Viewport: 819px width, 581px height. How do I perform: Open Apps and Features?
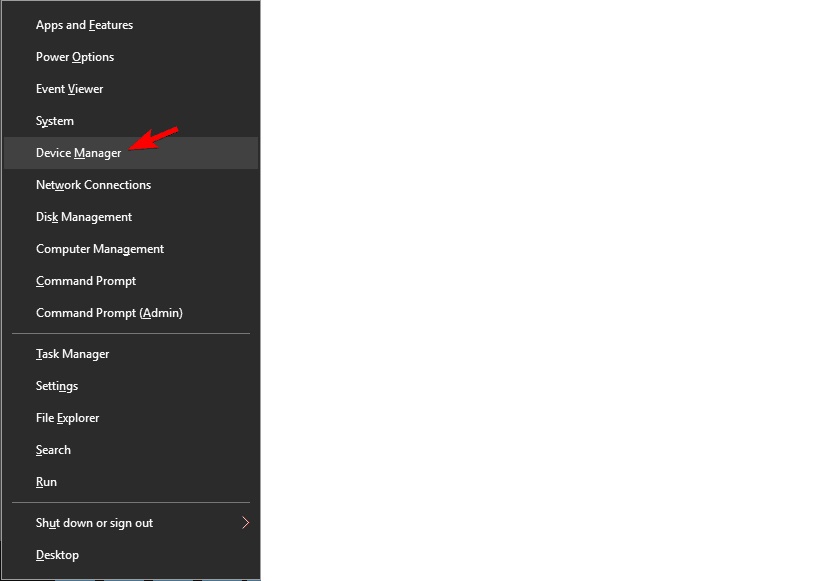click(x=131, y=25)
